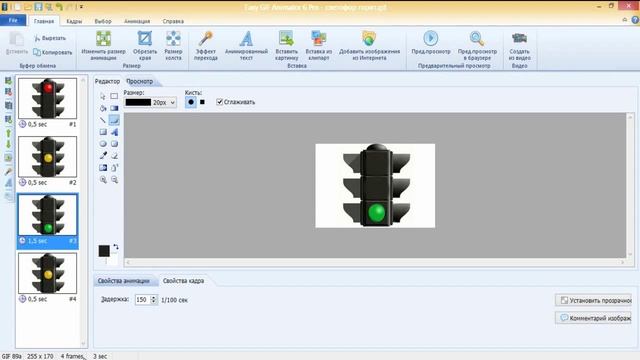Select the text A tool in palette
Viewport: 640px width, 360px height.
[x=114, y=132]
